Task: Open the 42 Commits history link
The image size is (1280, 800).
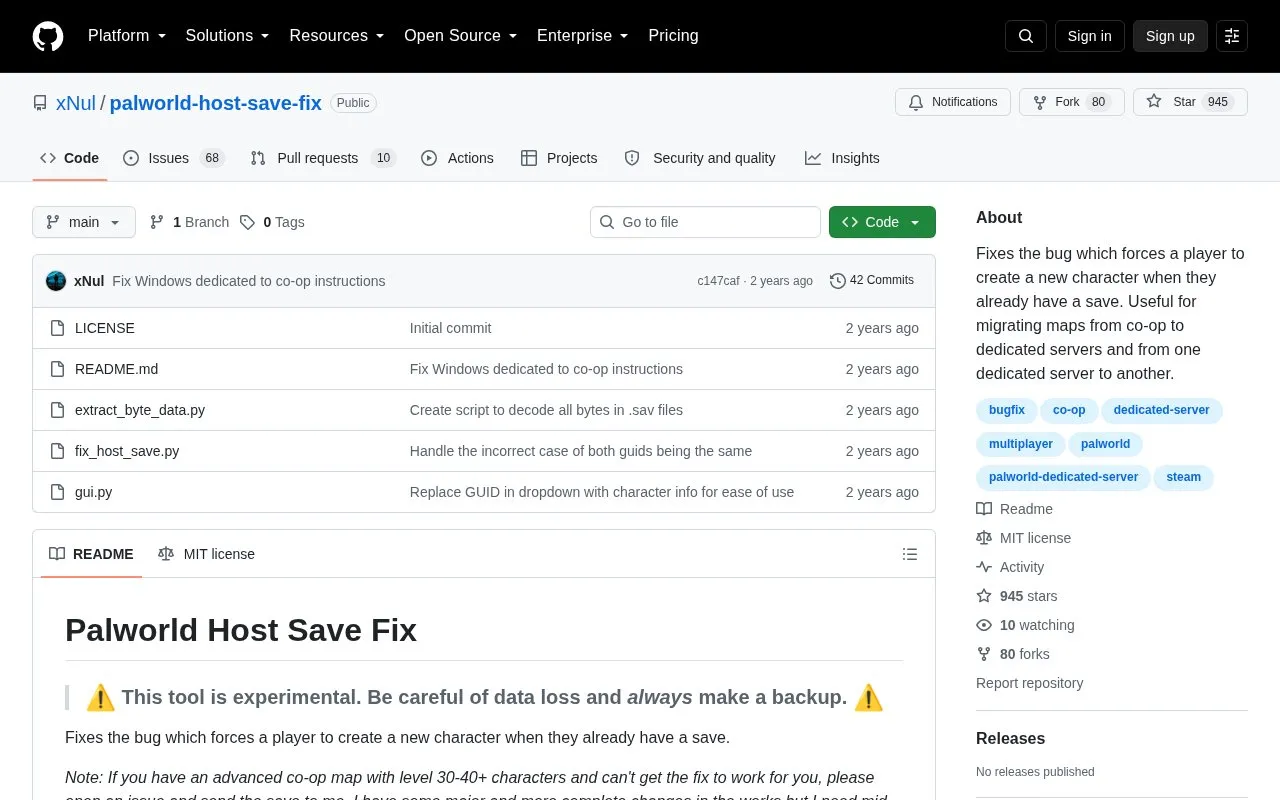Action: pos(872,281)
